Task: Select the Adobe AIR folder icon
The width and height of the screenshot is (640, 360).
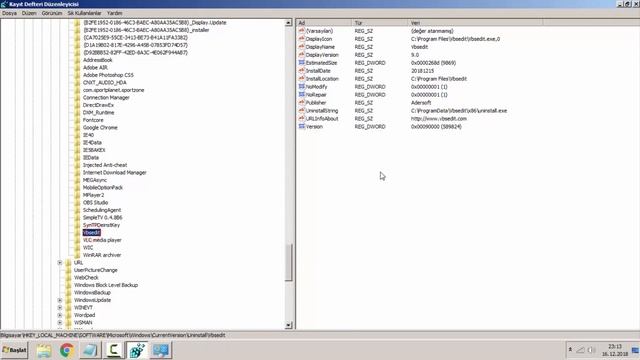Action: [77, 67]
